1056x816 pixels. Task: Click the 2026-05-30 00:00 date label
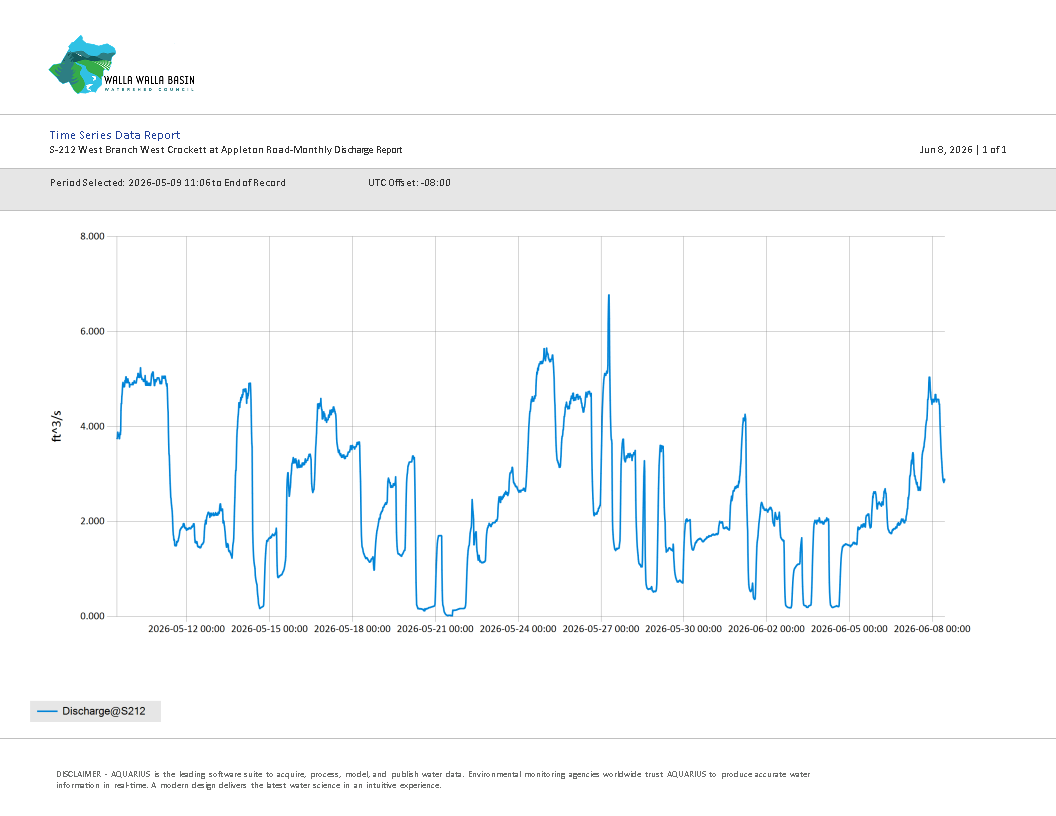684,629
